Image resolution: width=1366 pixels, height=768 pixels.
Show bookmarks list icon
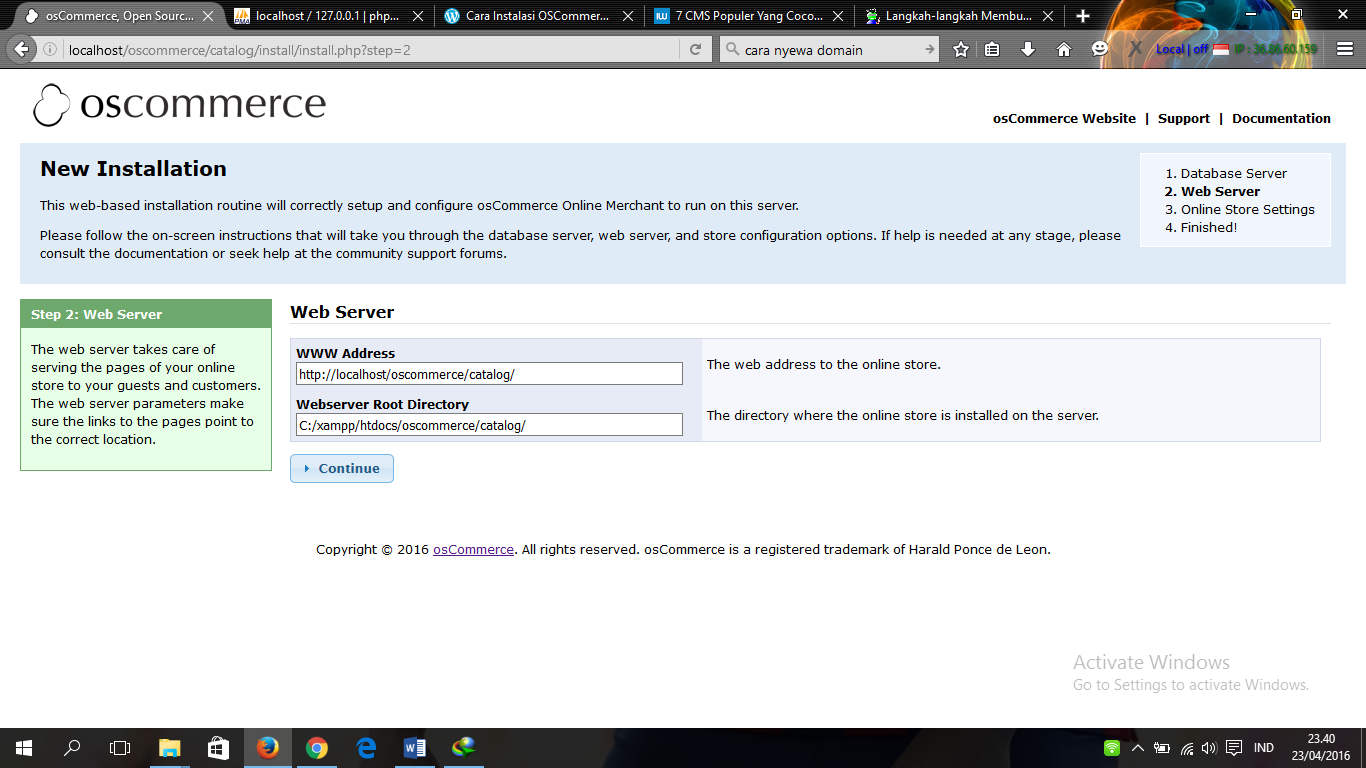click(992, 49)
